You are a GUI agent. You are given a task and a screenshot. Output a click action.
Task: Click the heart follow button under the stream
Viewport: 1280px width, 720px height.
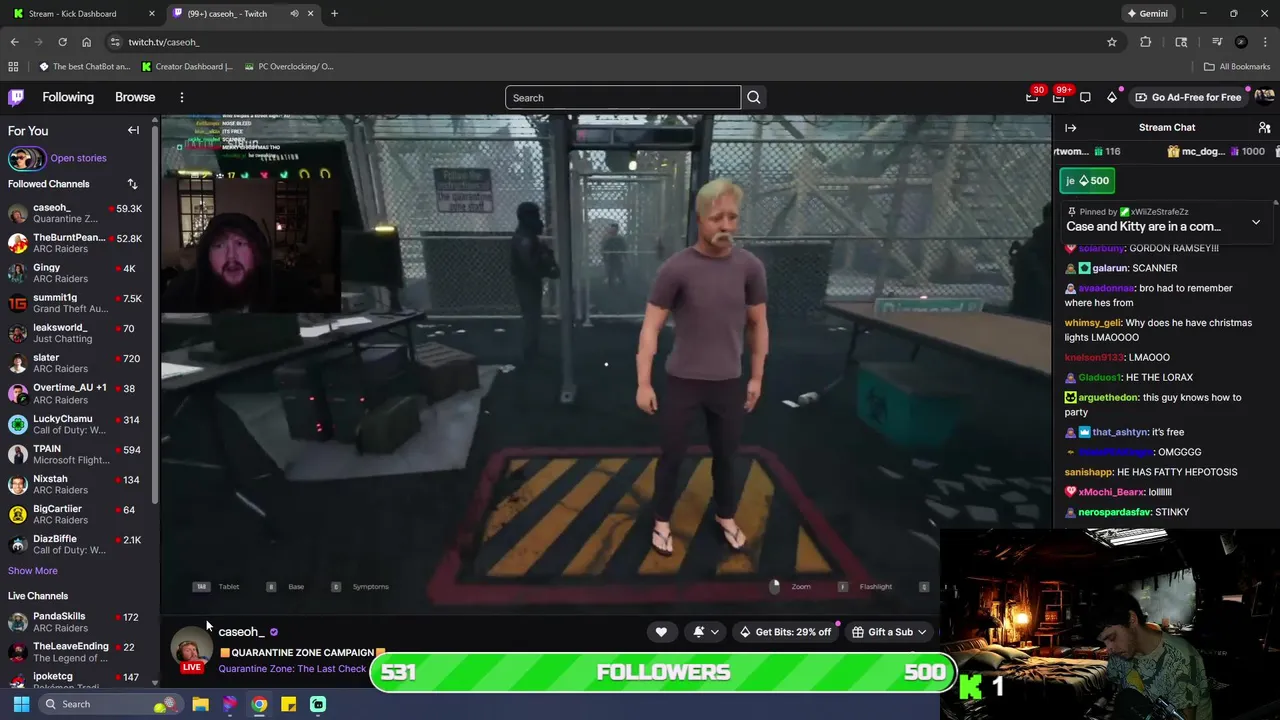coord(661,632)
